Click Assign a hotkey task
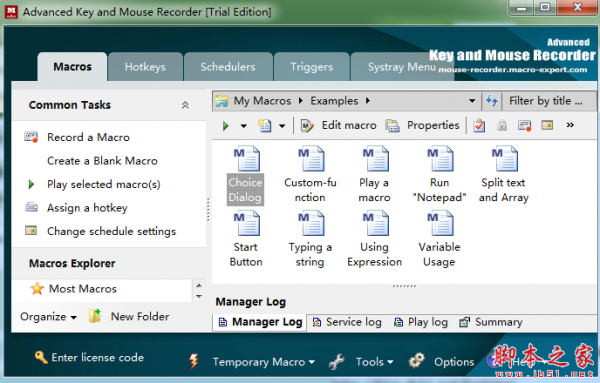The height and width of the screenshot is (383, 600). 87,208
